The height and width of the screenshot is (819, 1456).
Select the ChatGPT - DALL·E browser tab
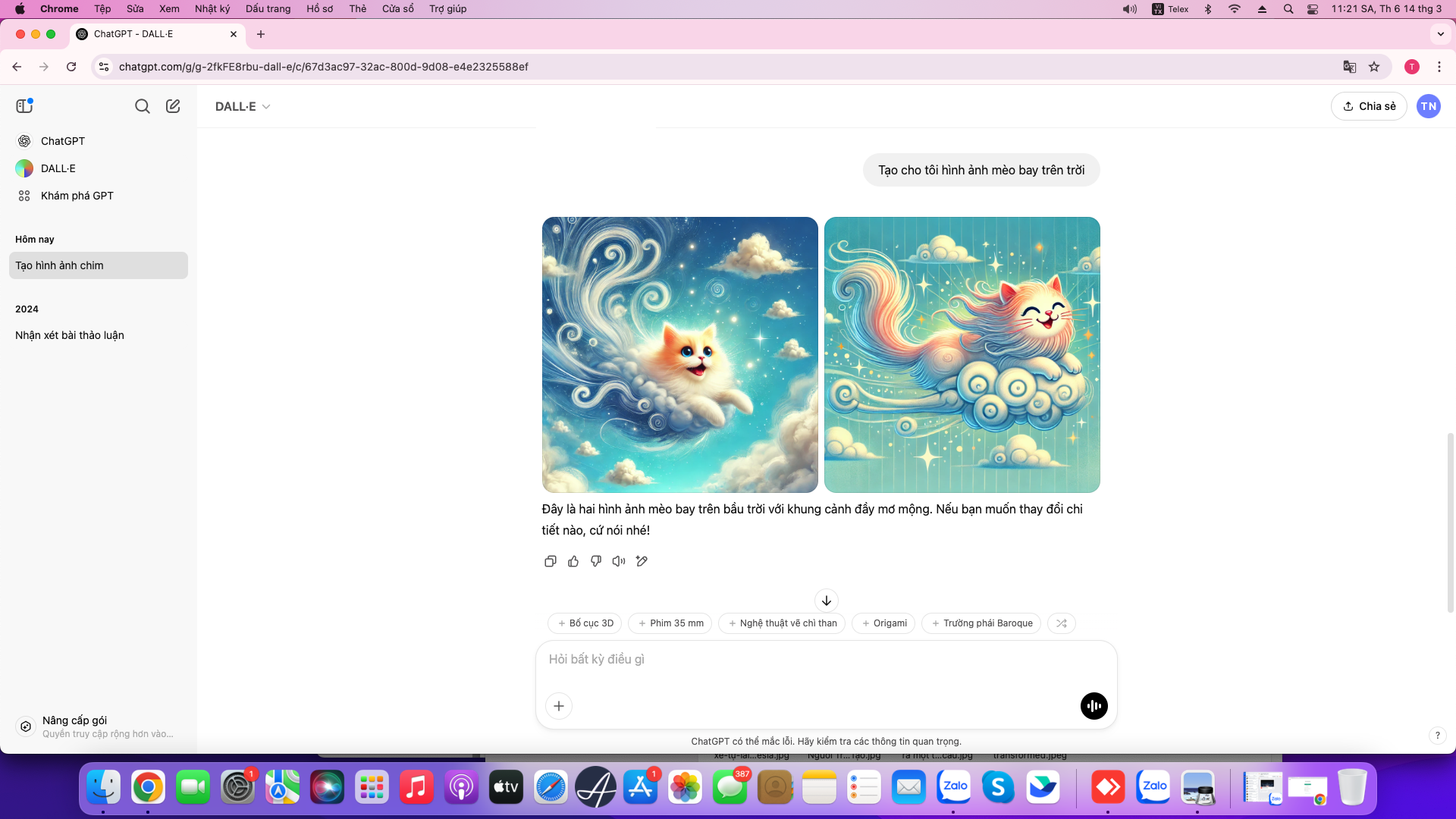pos(158,34)
